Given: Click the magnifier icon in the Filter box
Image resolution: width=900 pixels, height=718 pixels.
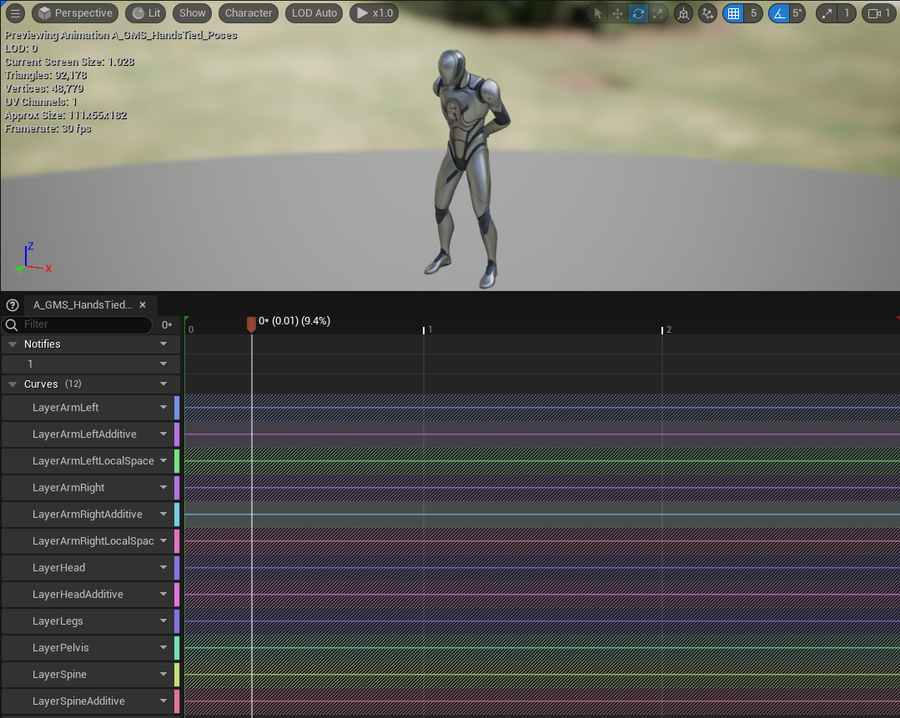Looking at the screenshot, I should [11, 325].
